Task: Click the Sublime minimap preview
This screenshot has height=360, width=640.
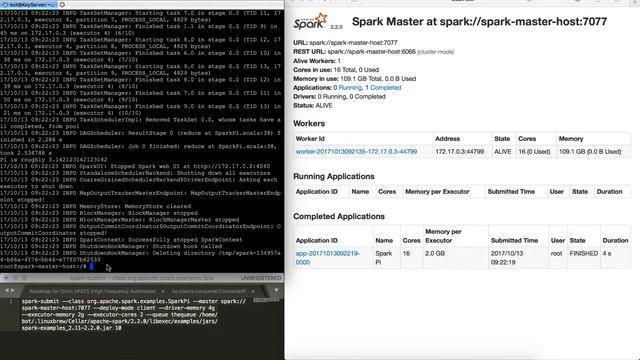Action: coord(266,300)
